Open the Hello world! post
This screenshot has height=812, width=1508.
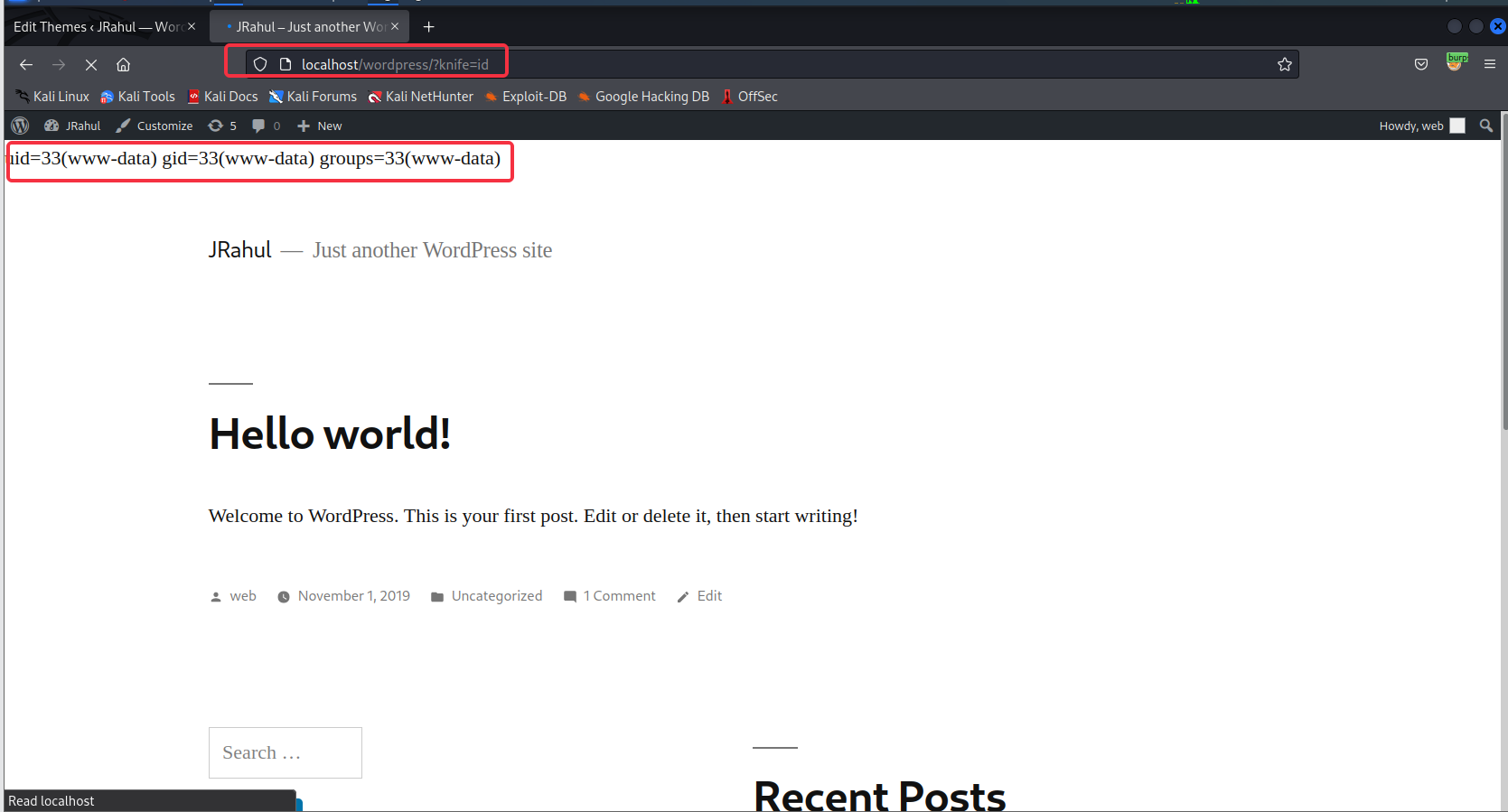pyautogui.click(x=330, y=434)
